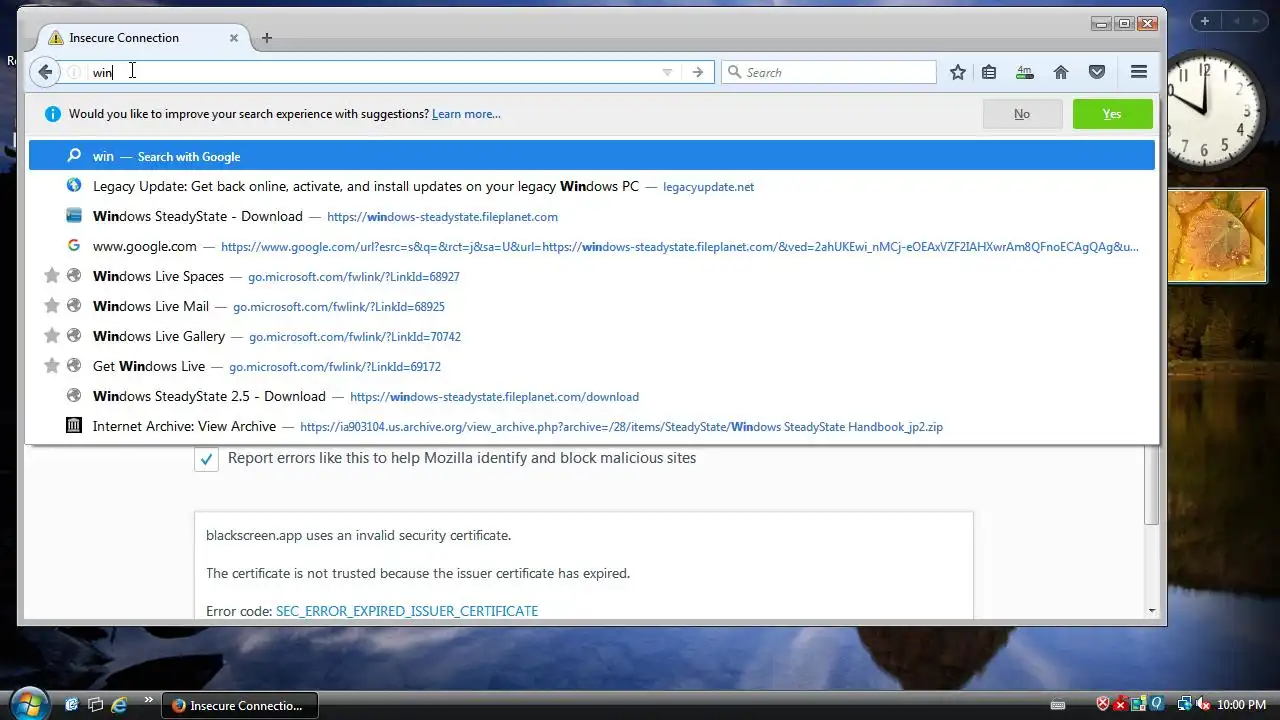The width and height of the screenshot is (1280, 720).
Task: Click Switch between windows Quick Launch icon
Action: pyautogui.click(x=96, y=705)
